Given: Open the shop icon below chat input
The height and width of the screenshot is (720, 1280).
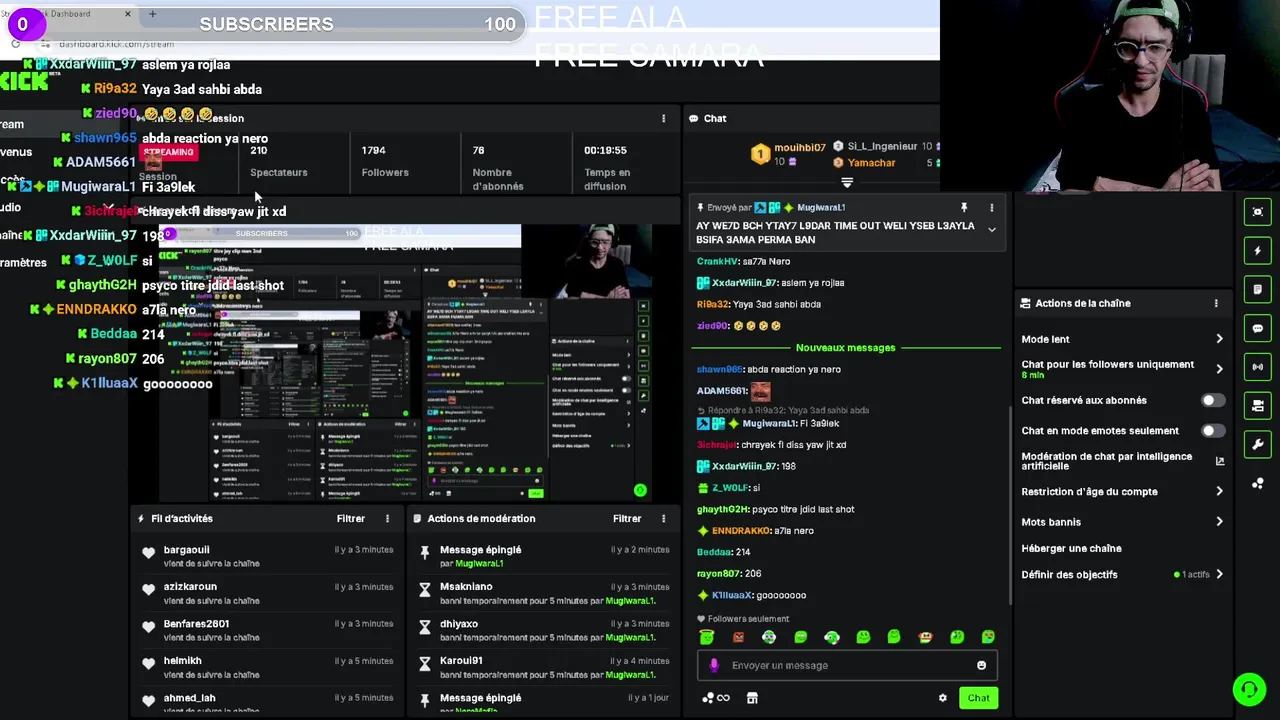Looking at the screenshot, I should click(x=752, y=698).
